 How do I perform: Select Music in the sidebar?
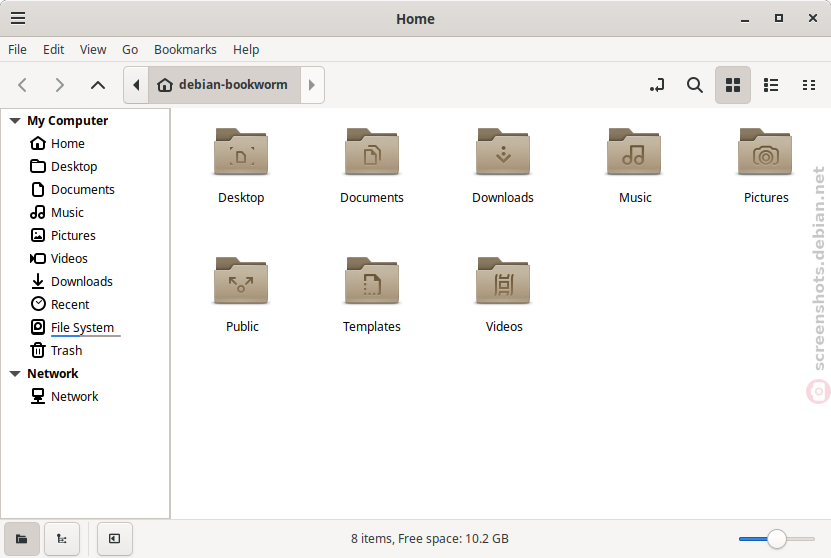pos(57,212)
